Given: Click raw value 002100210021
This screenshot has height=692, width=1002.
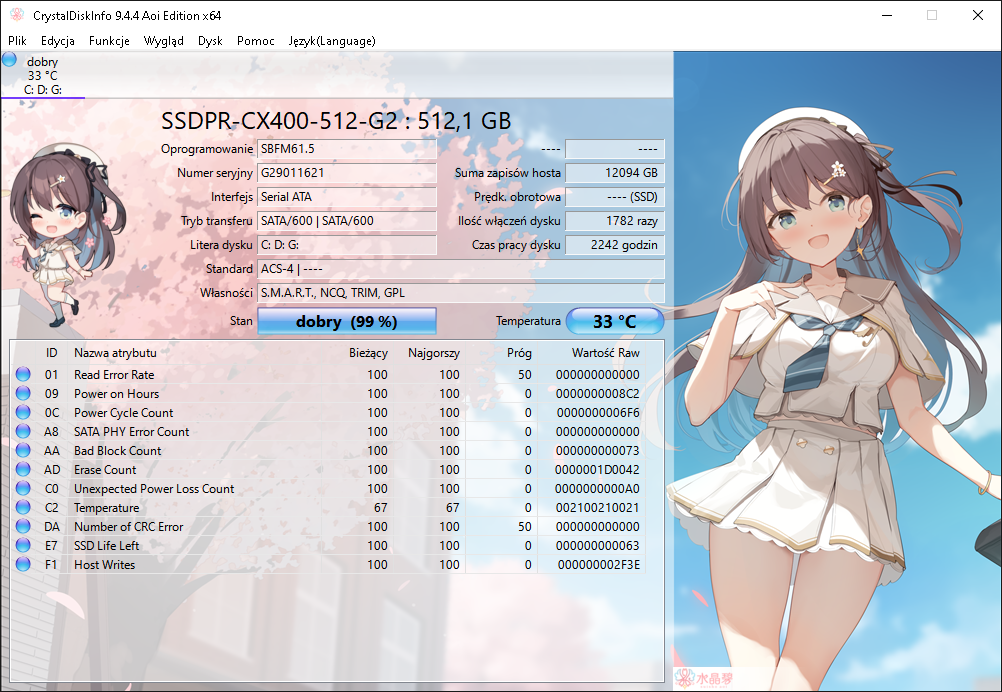Looking at the screenshot, I should click(x=597, y=507).
